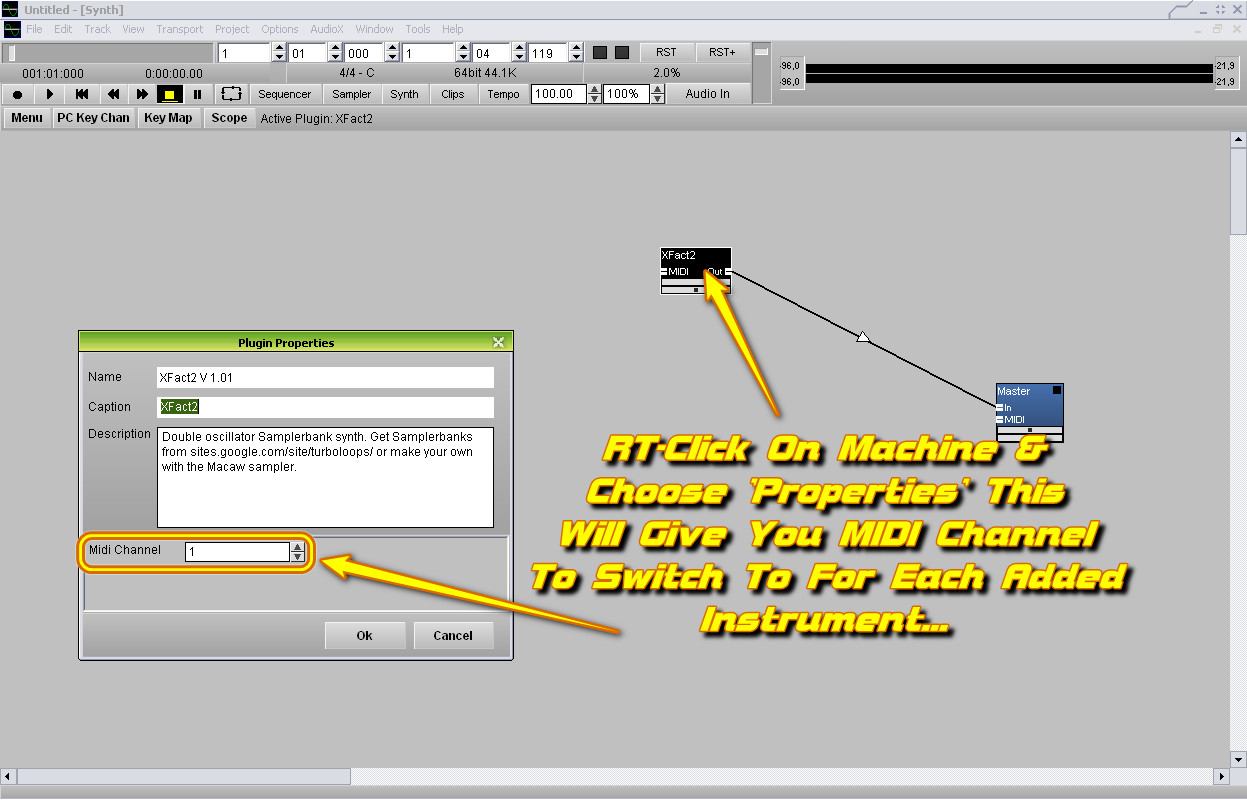Adjust the stepper beside the 000 field
Screen dimensions: 1247x800
click(x=392, y=53)
